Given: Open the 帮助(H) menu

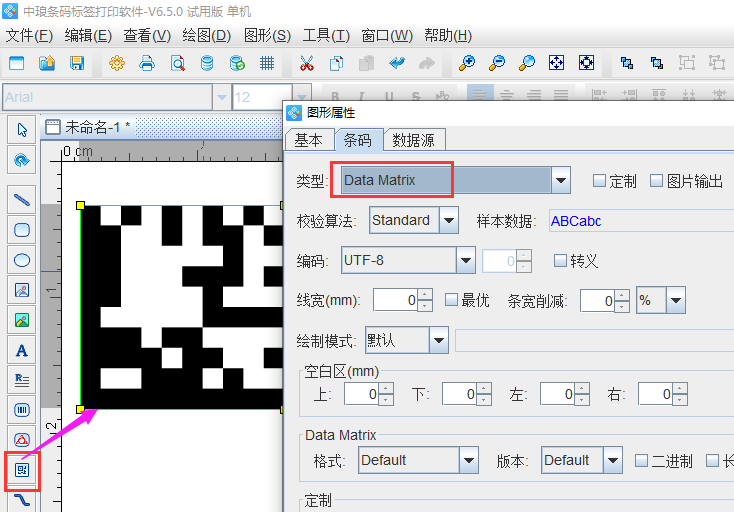Looking at the screenshot, I should 448,36.
